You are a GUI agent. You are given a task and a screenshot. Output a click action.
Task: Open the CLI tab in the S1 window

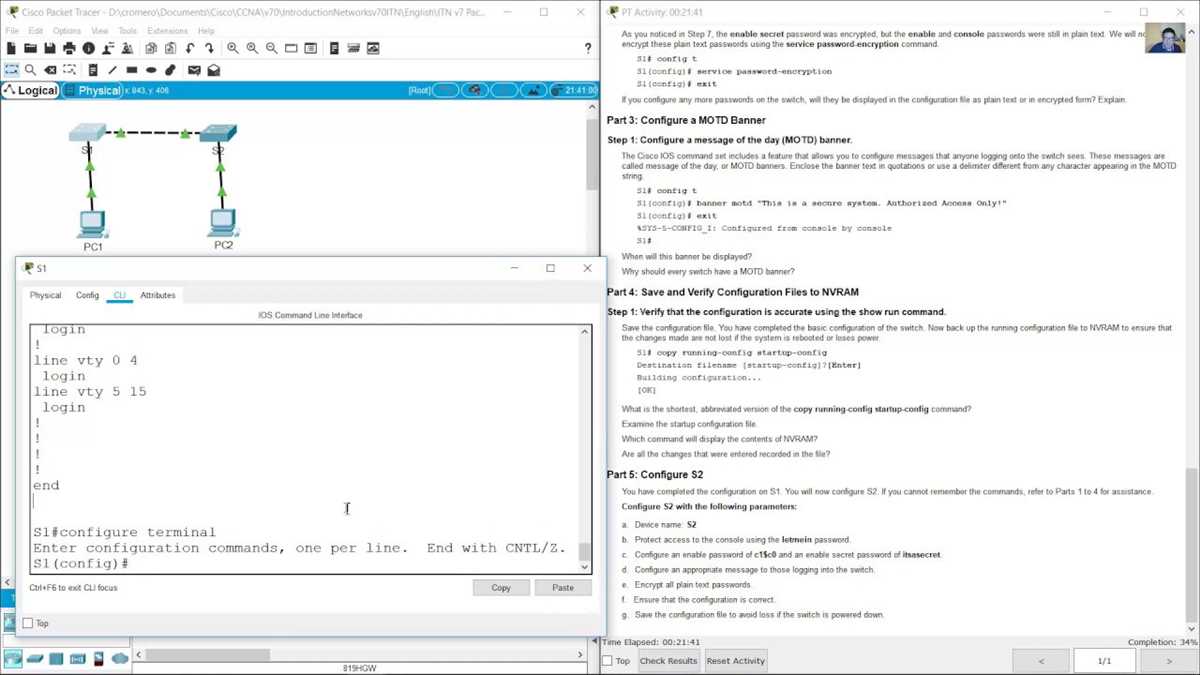point(120,295)
